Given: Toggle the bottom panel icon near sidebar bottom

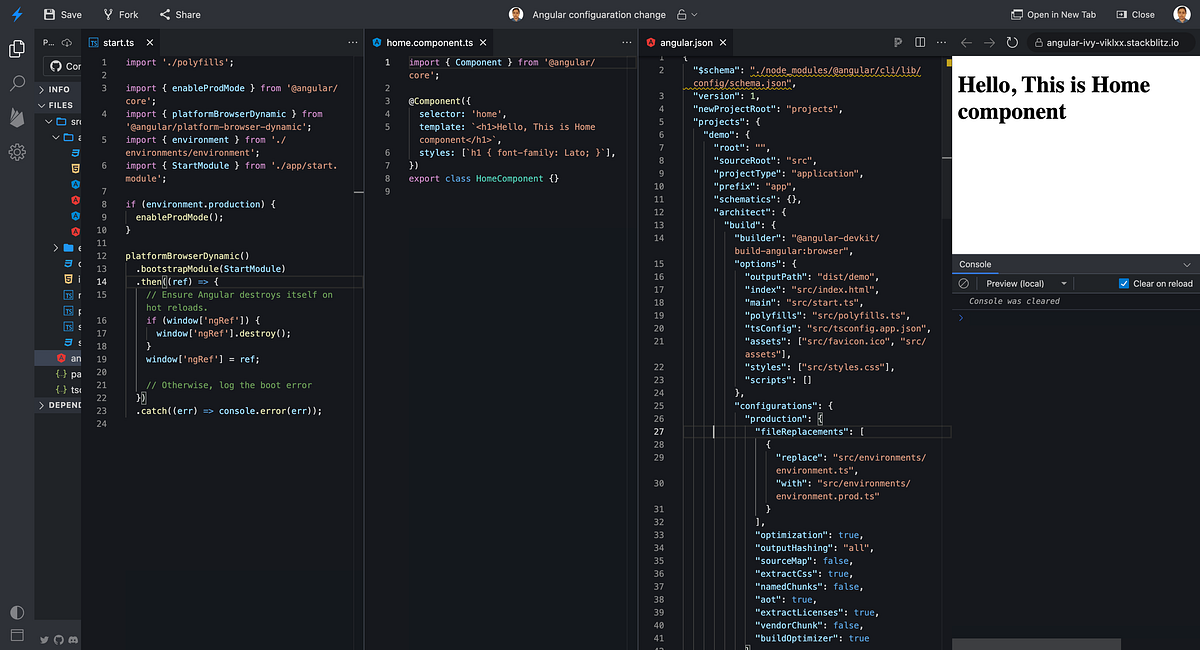Looking at the screenshot, I should [x=16, y=636].
